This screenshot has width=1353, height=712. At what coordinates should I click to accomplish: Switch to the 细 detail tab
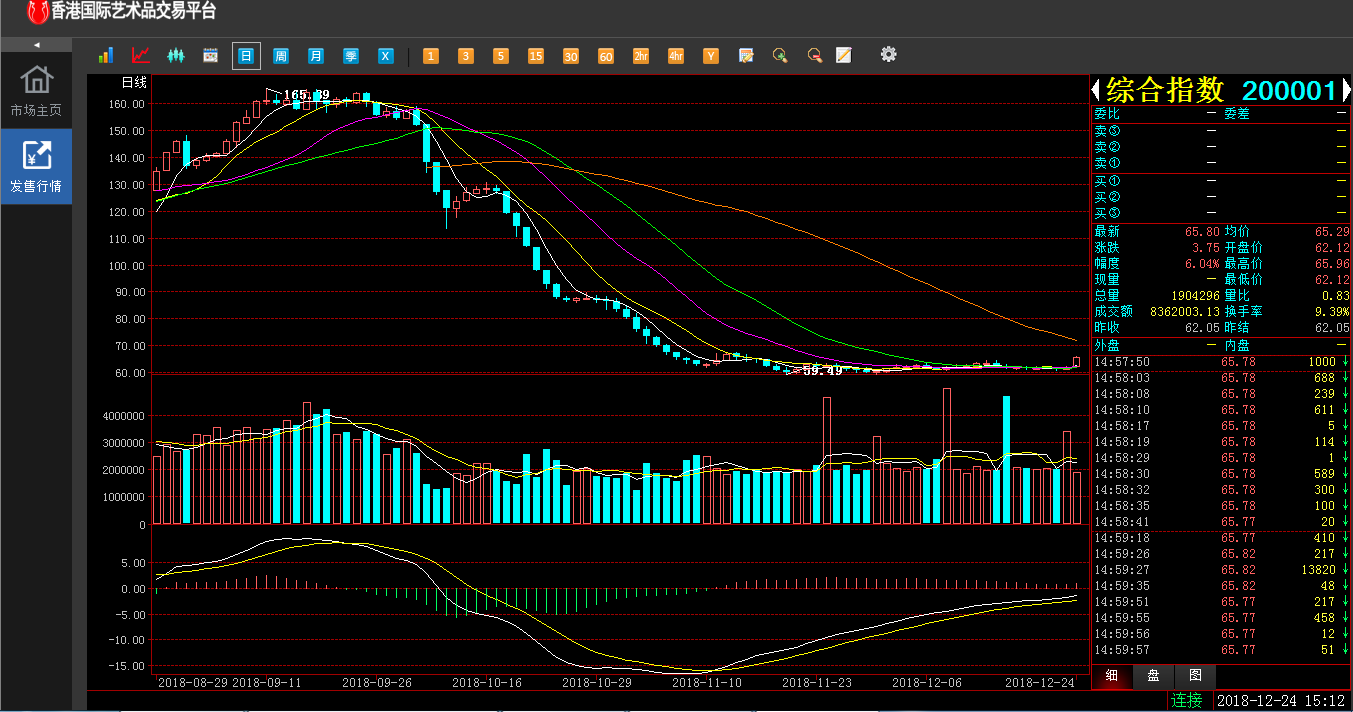1112,676
